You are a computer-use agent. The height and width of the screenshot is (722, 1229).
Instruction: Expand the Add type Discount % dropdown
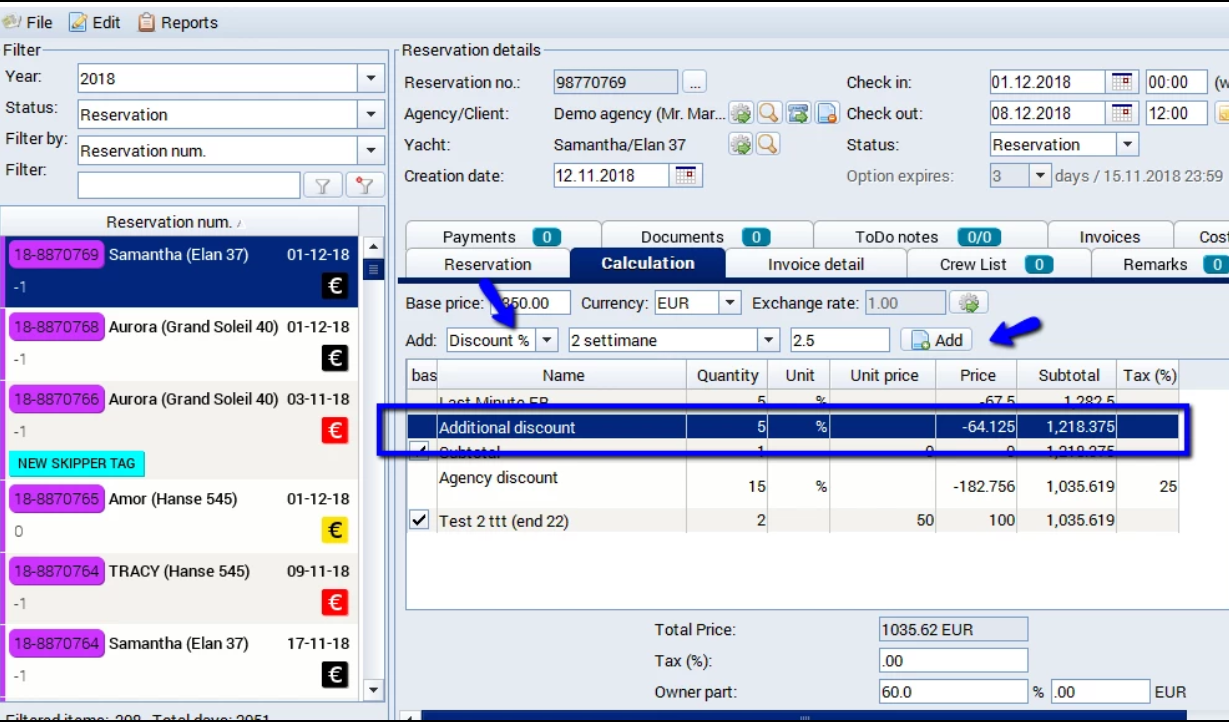click(x=546, y=340)
